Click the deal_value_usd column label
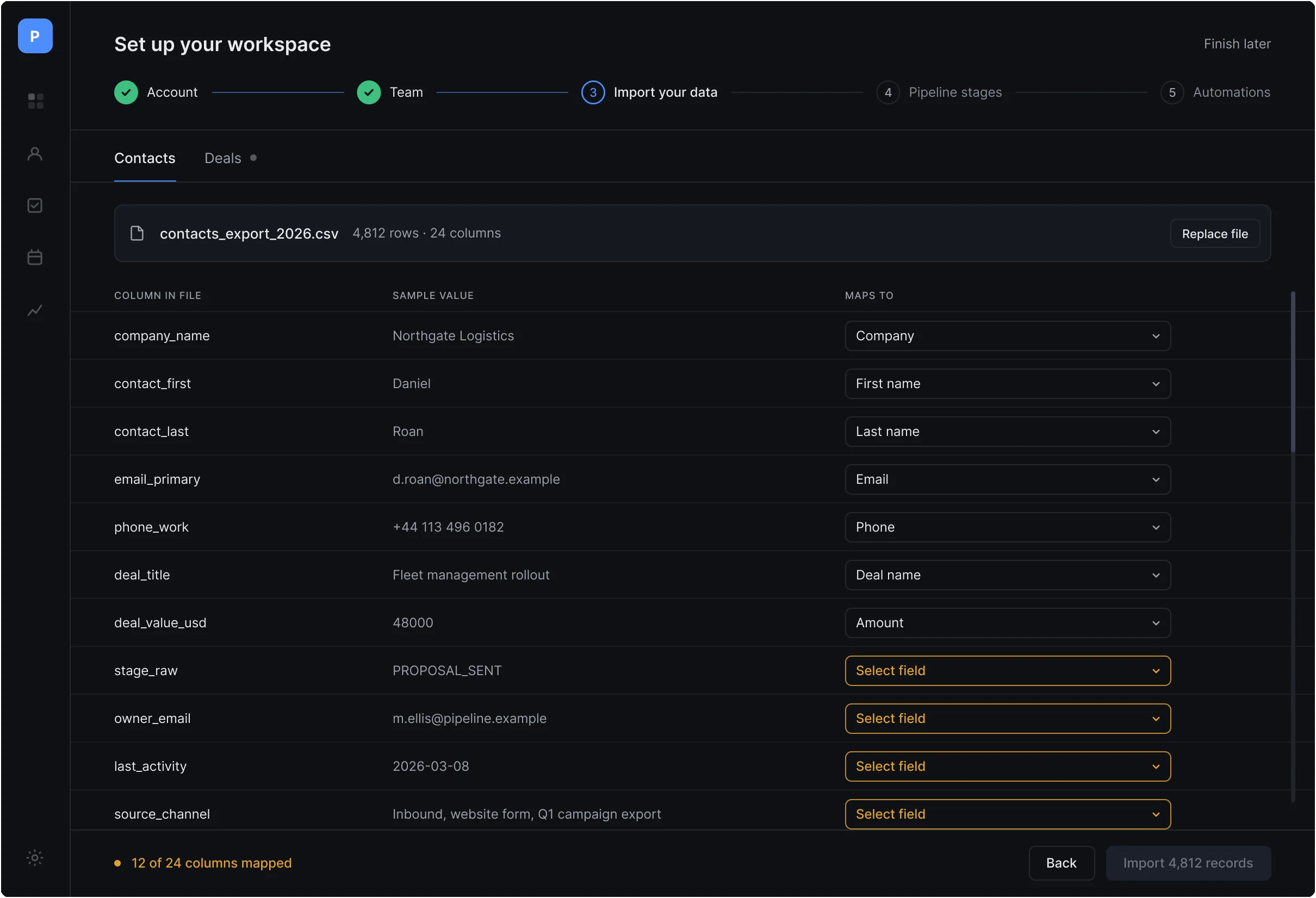Viewport: 1316px width, 898px height. click(x=160, y=623)
